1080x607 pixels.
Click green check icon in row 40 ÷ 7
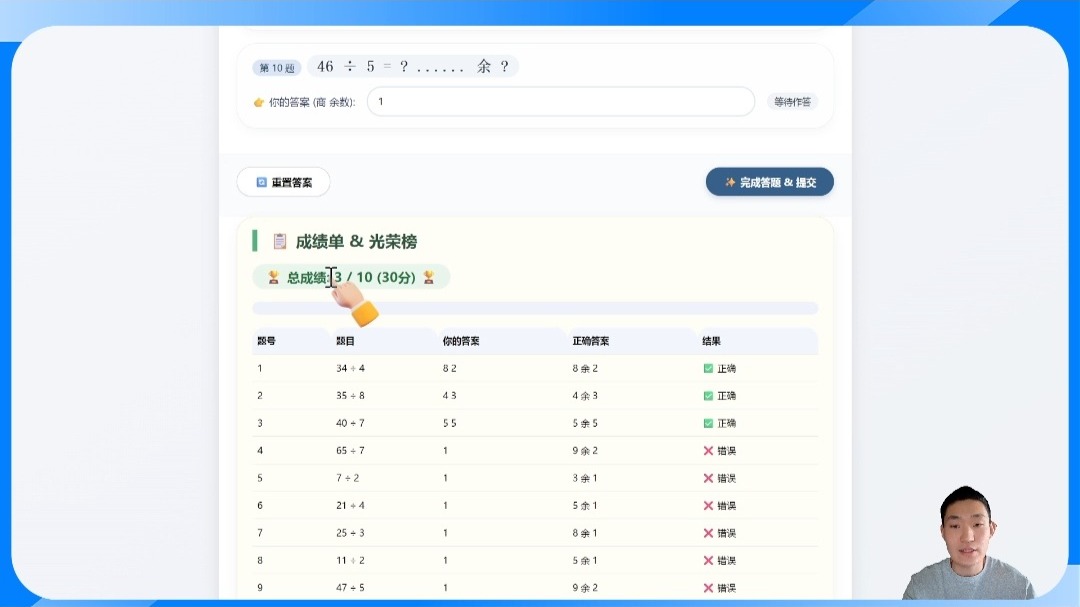tap(708, 423)
